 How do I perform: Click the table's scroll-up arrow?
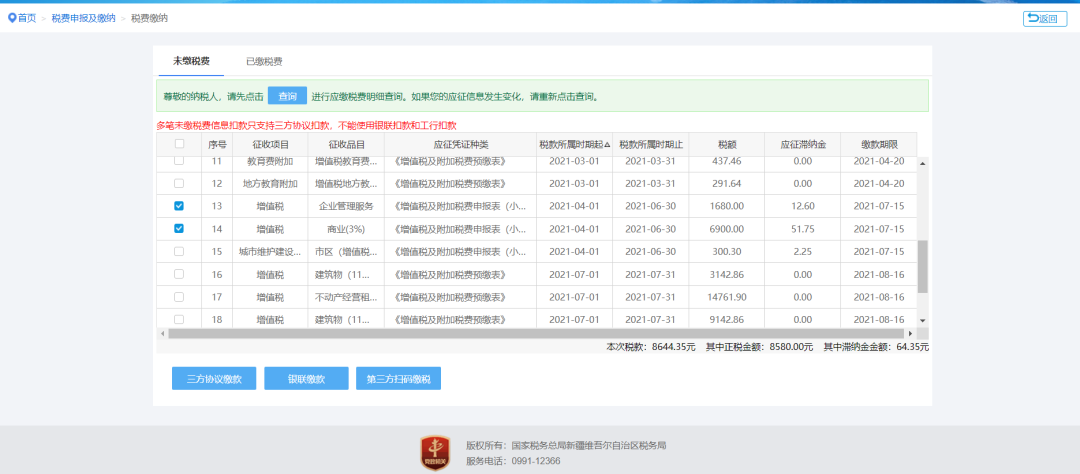(923, 162)
